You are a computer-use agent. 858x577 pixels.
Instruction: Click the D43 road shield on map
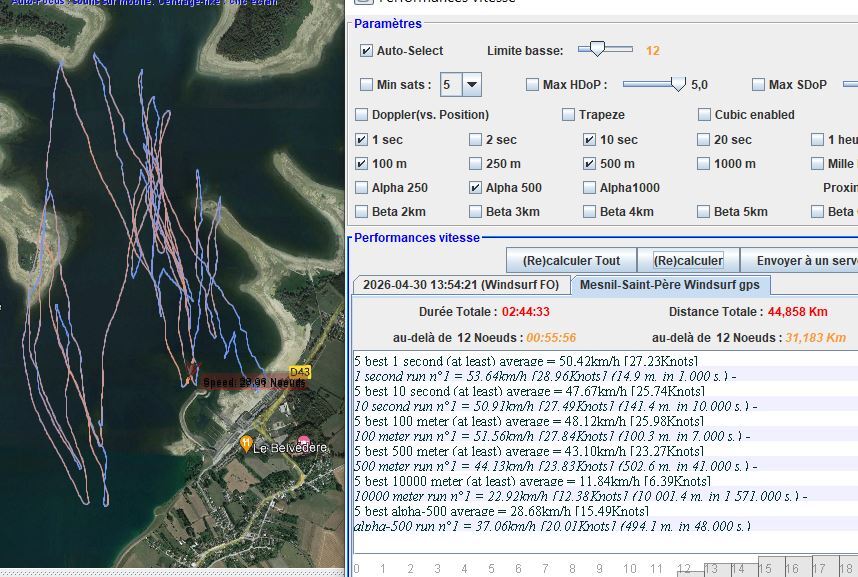(300, 372)
